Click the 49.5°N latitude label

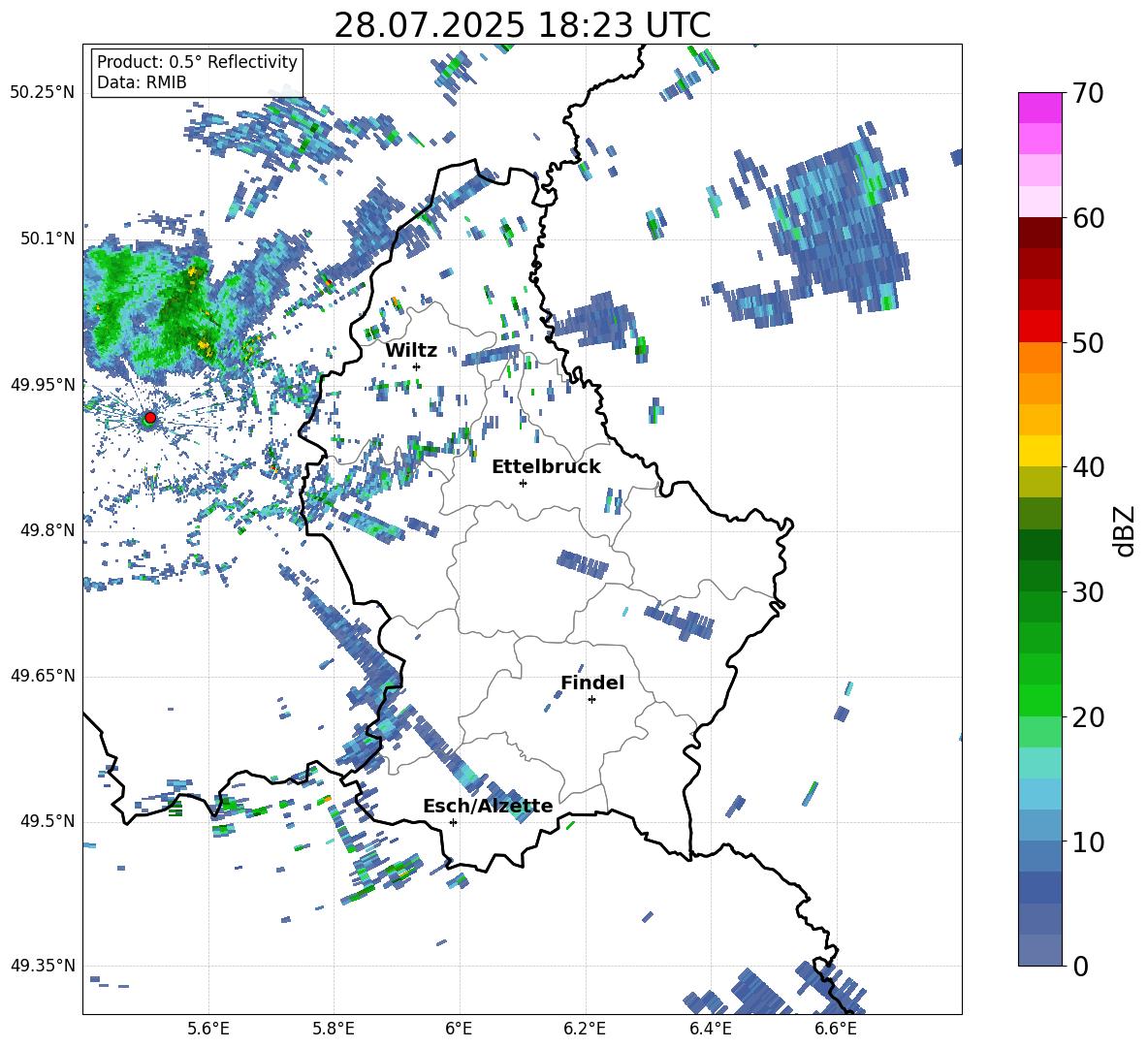[48, 821]
